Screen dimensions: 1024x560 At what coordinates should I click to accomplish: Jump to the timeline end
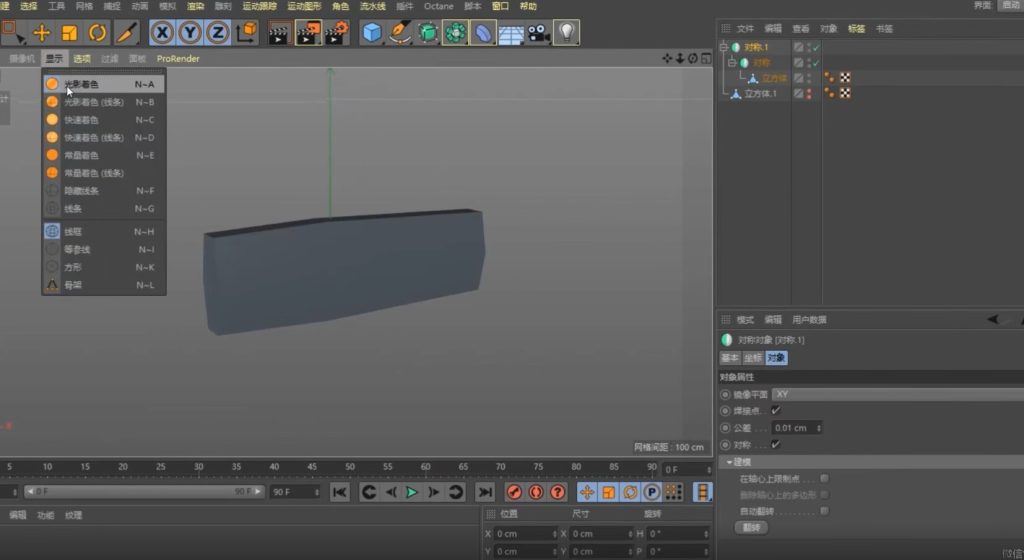point(485,492)
